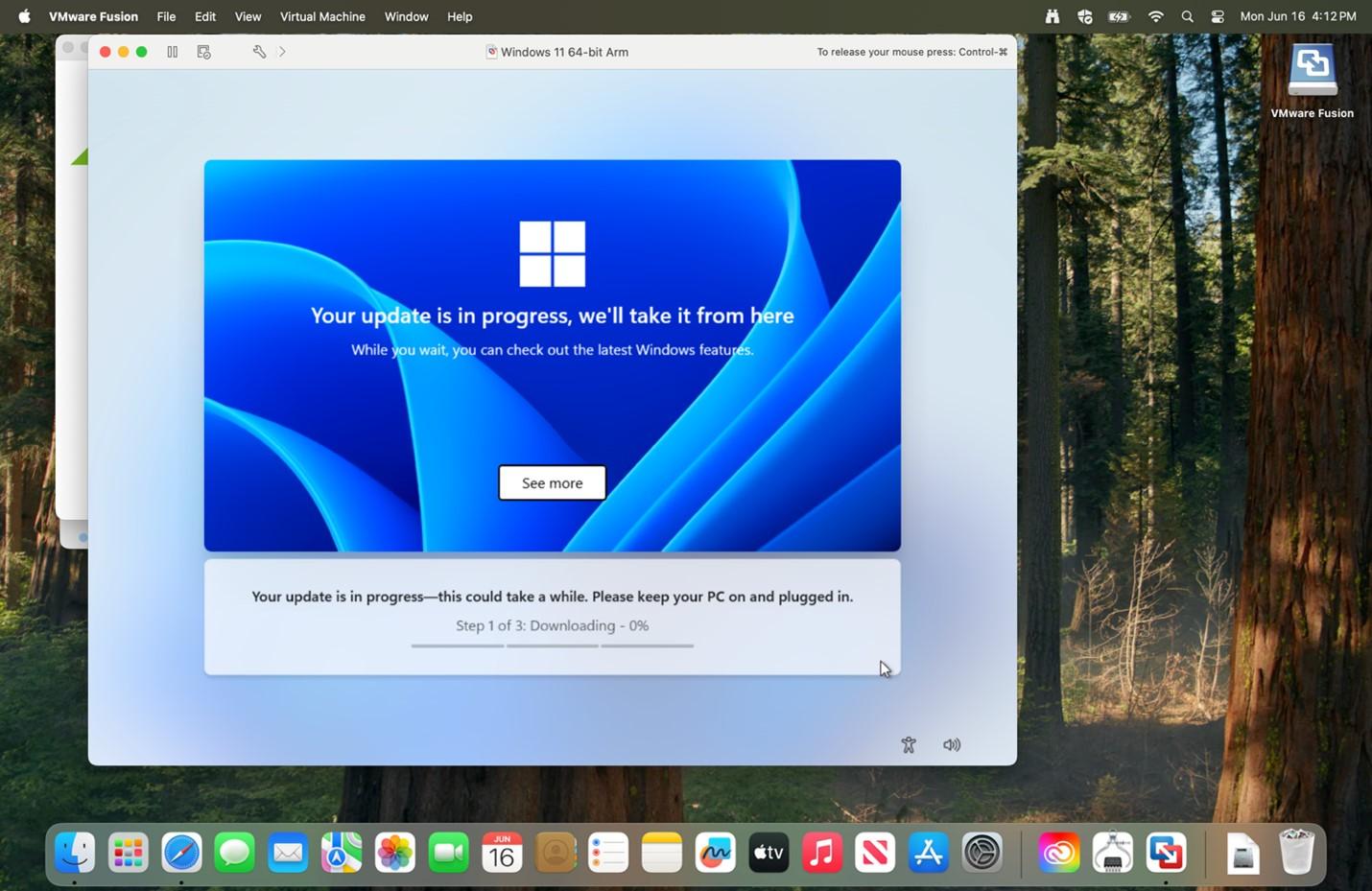Open Control Center from the menu bar
1372x891 pixels.
[1218, 16]
